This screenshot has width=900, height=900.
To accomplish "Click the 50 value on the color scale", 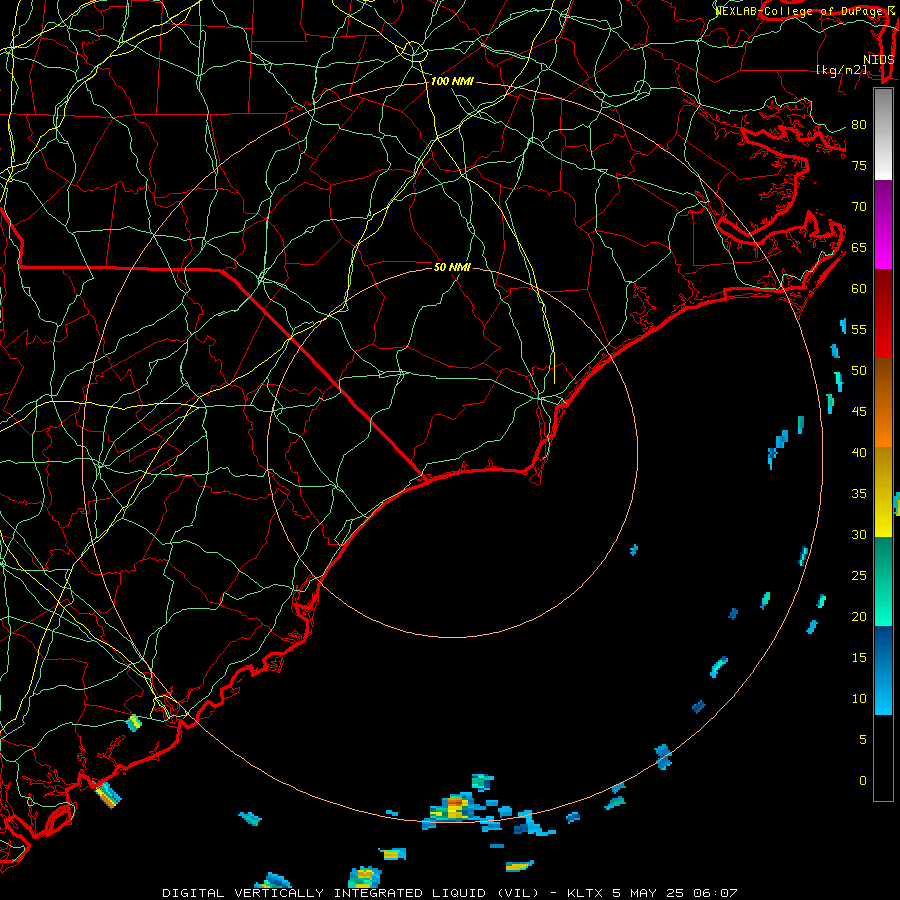I will [859, 370].
